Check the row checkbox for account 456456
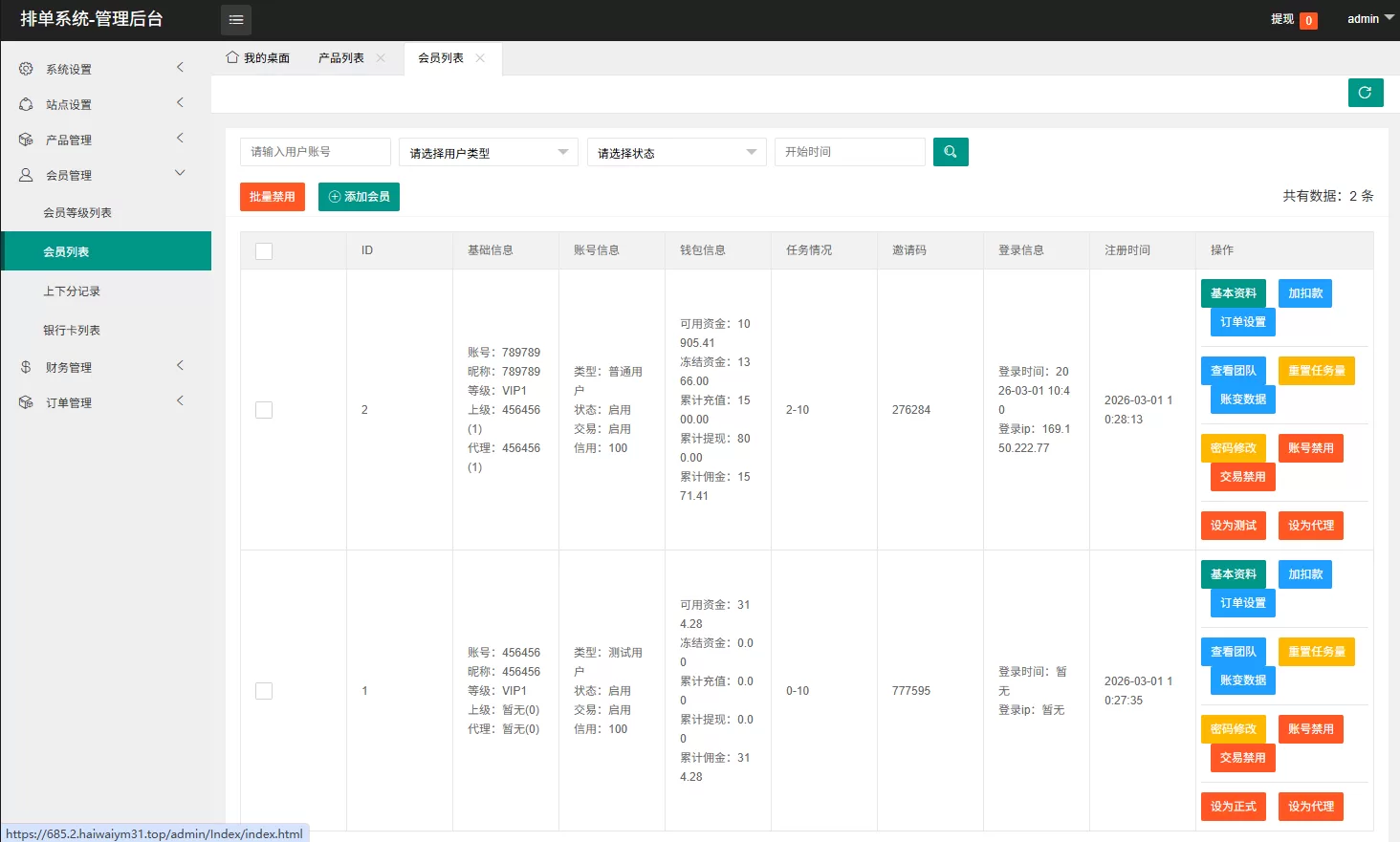The width and height of the screenshot is (1400, 842). (264, 690)
